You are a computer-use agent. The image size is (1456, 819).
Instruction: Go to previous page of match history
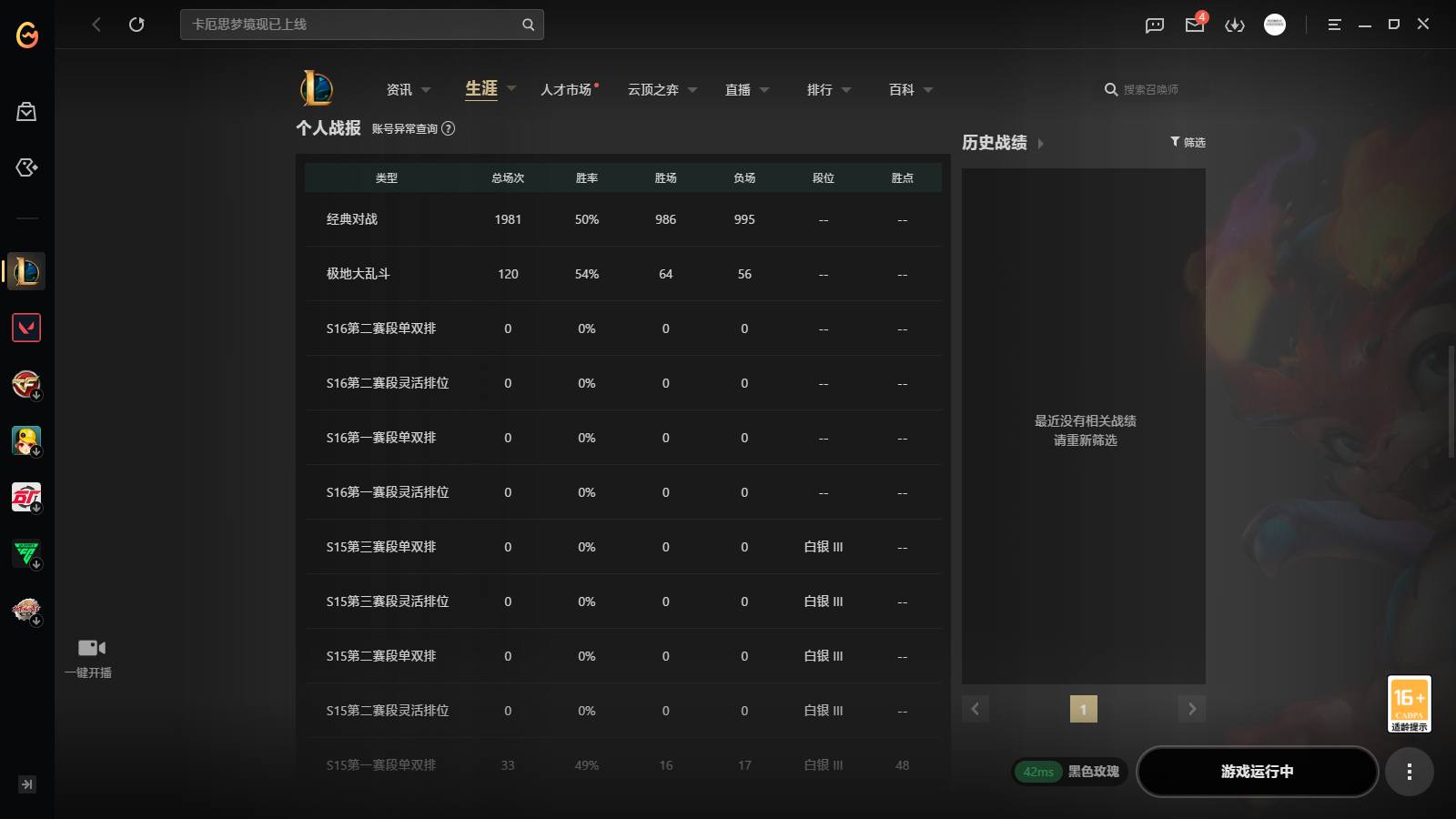pyautogui.click(x=976, y=709)
